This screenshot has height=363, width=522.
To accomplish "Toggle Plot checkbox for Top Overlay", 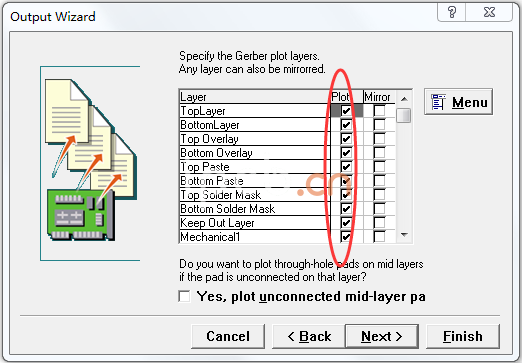I will [346, 139].
